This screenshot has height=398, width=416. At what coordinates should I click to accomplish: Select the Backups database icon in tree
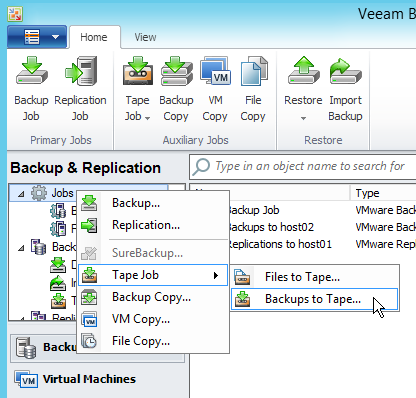pos(38,247)
